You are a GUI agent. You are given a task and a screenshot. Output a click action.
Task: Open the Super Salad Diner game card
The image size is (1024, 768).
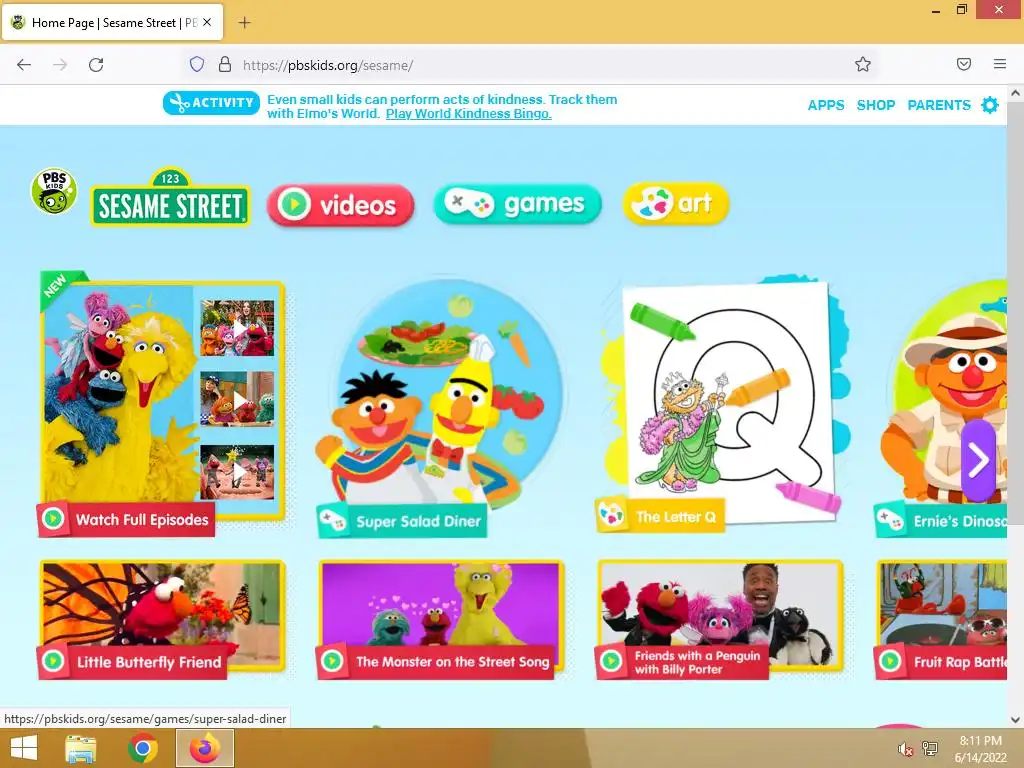coord(440,404)
